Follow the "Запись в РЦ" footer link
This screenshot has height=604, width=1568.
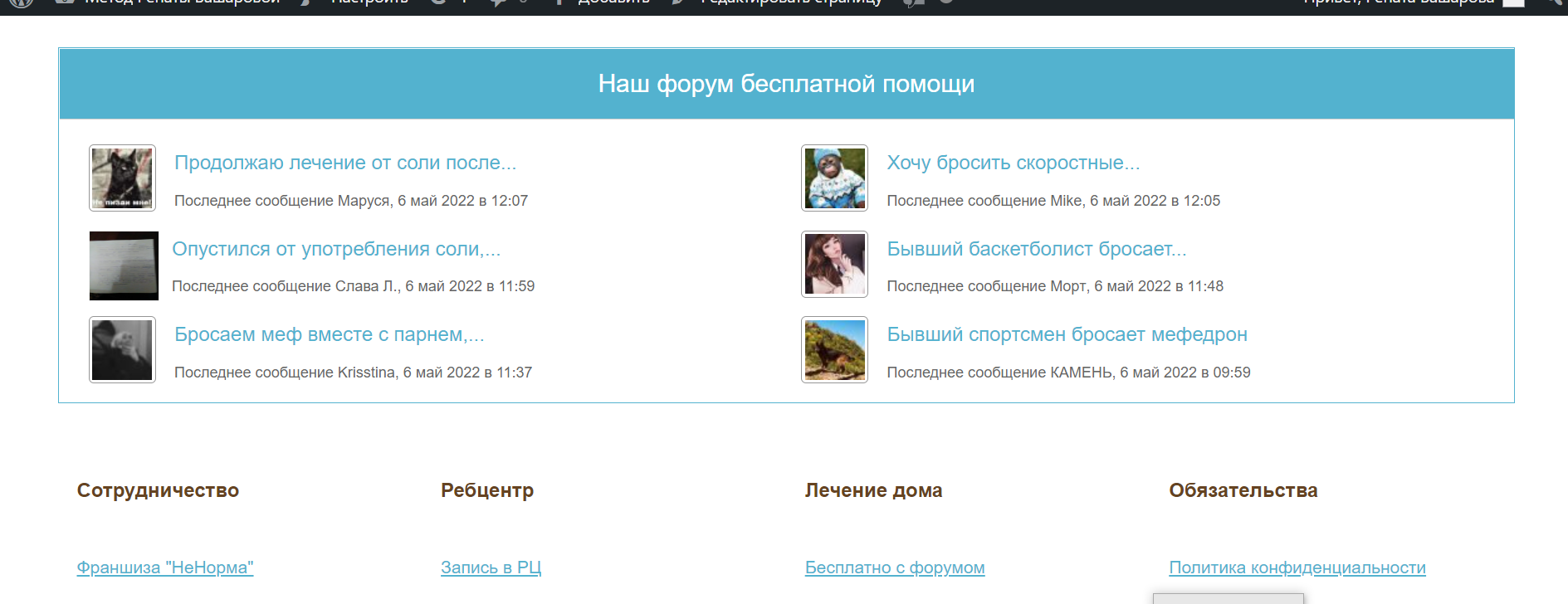(x=491, y=567)
